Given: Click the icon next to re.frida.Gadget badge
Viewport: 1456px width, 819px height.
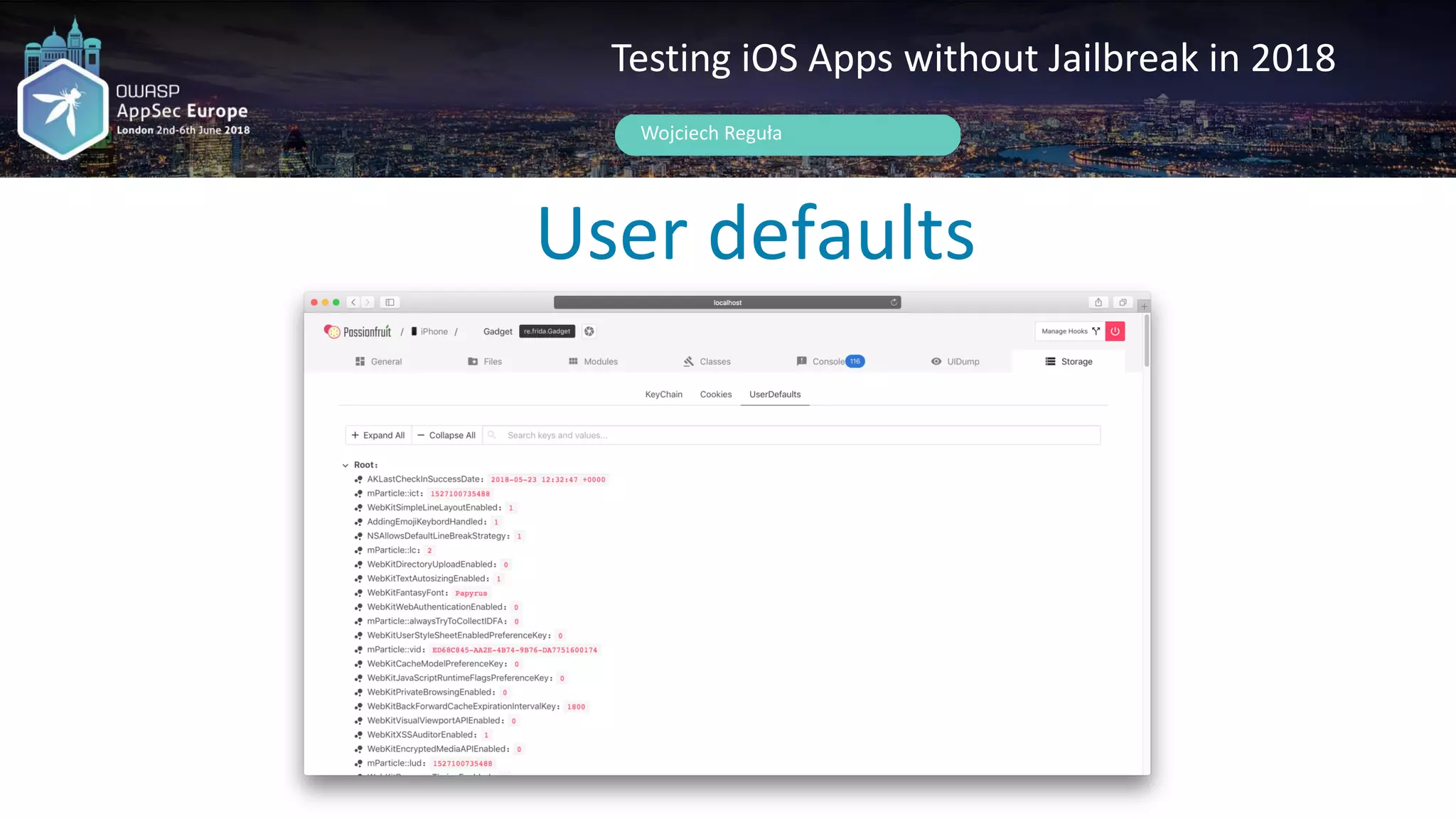Looking at the screenshot, I should [589, 331].
